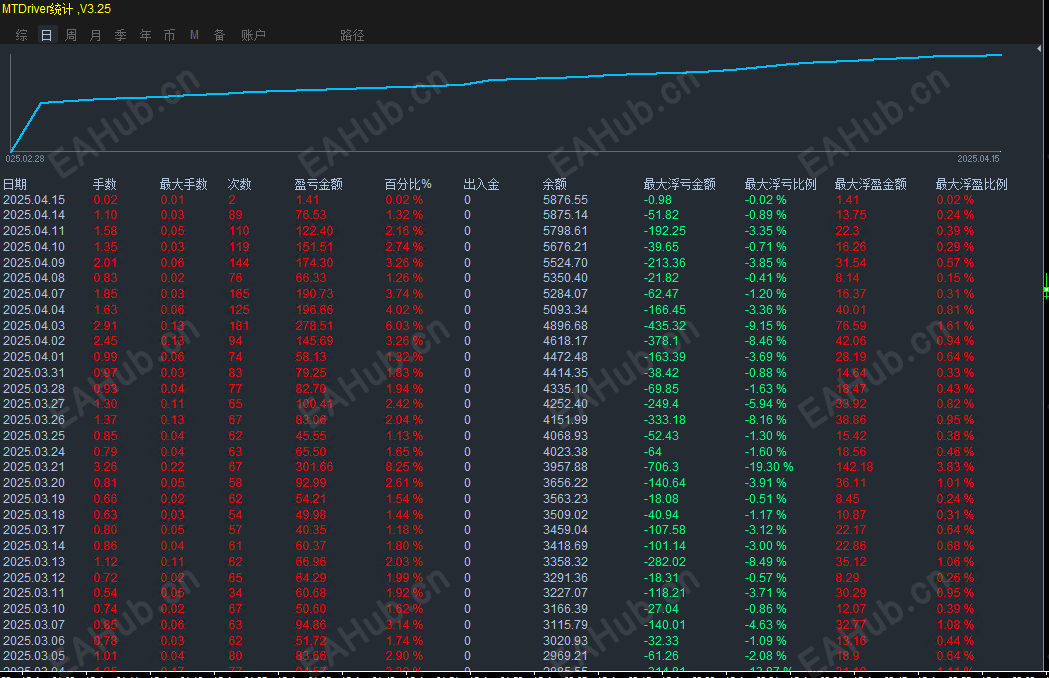Click the 百分比% column header
This screenshot has height=678, width=1049.
pos(407,184)
